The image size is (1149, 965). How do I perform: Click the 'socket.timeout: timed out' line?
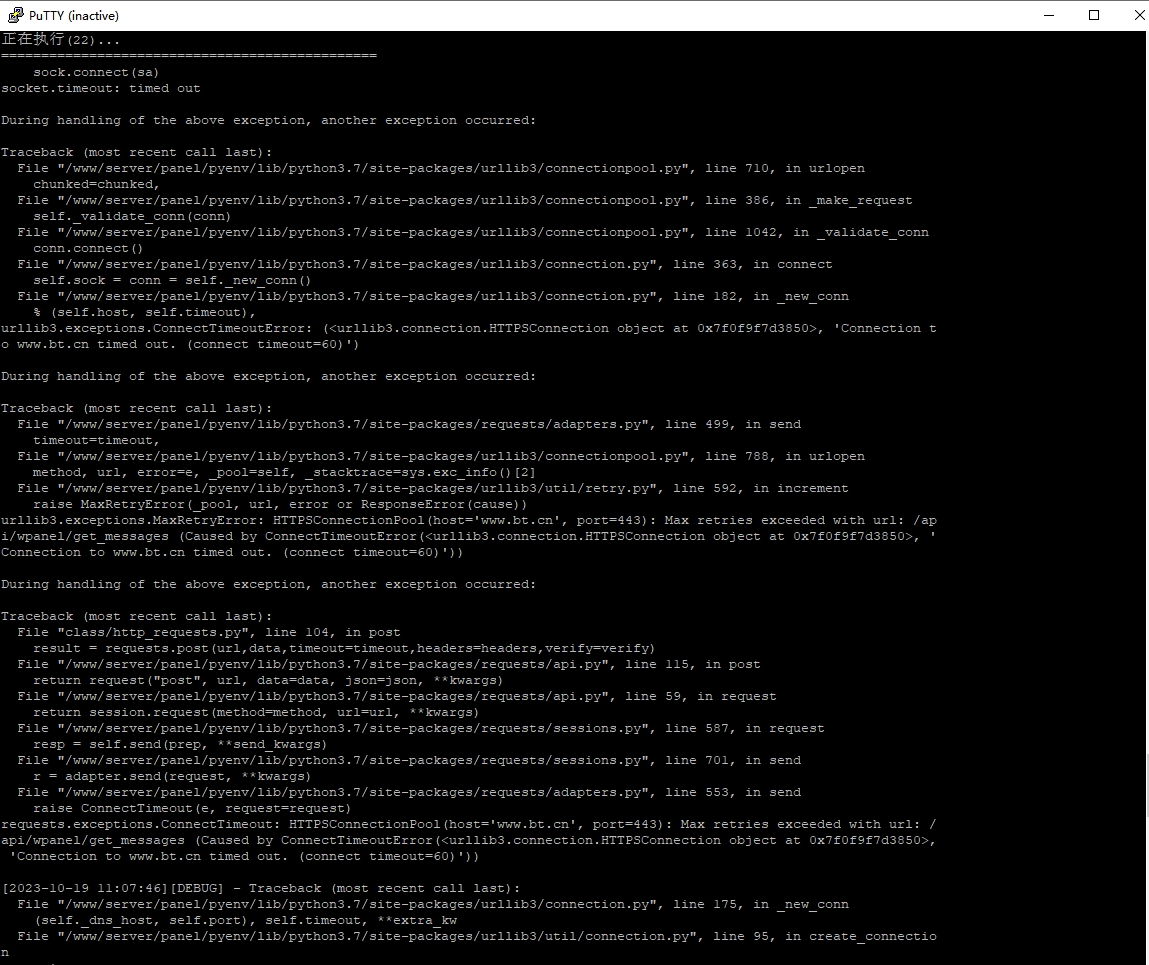tap(100, 88)
